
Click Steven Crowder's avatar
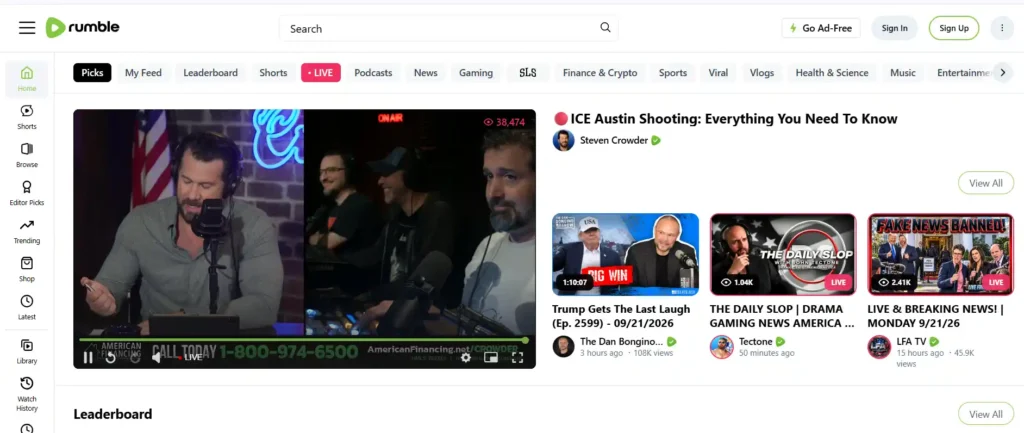click(563, 140)
